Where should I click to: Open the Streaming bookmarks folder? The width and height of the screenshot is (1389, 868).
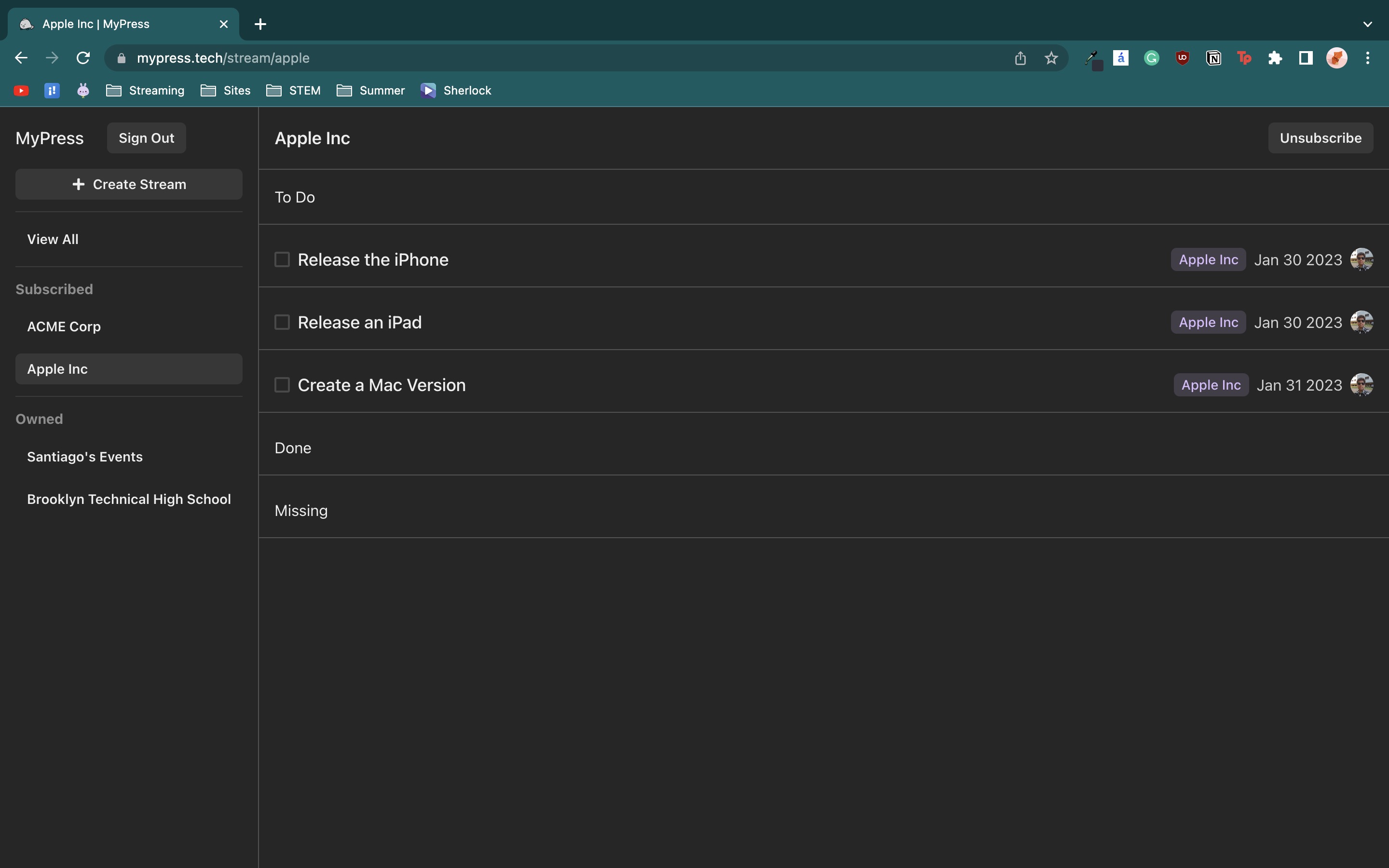click(146, 91)
